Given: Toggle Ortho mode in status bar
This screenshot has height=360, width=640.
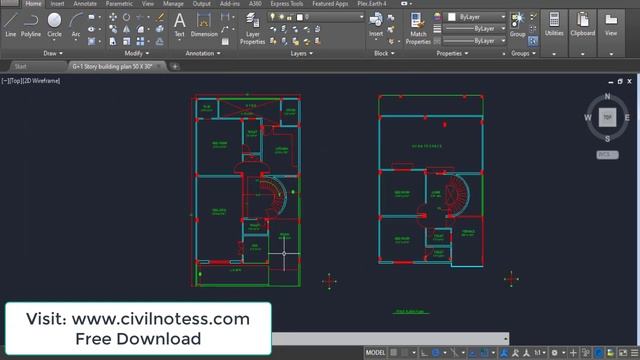Looking at the screenshot, I should [x=424, y=353].
